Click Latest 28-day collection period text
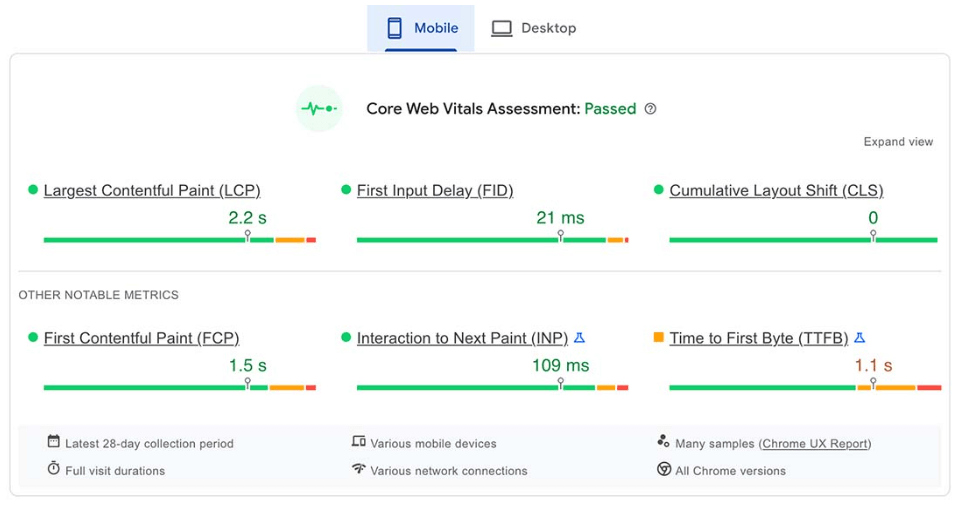Screen dimensions: 968x506 coord(149,444)
